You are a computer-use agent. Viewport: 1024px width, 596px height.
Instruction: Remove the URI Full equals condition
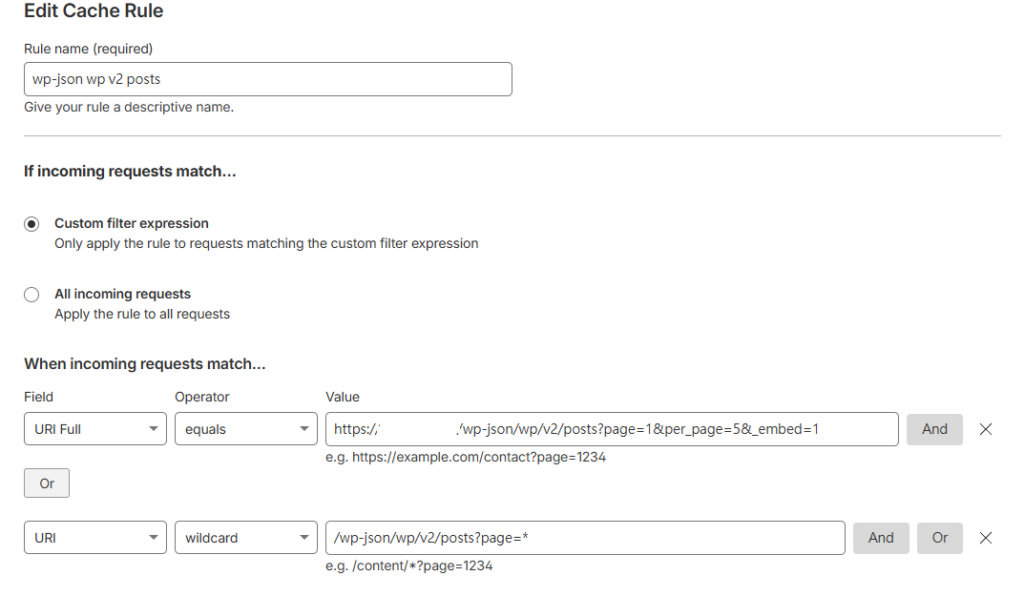click(986, 428)
